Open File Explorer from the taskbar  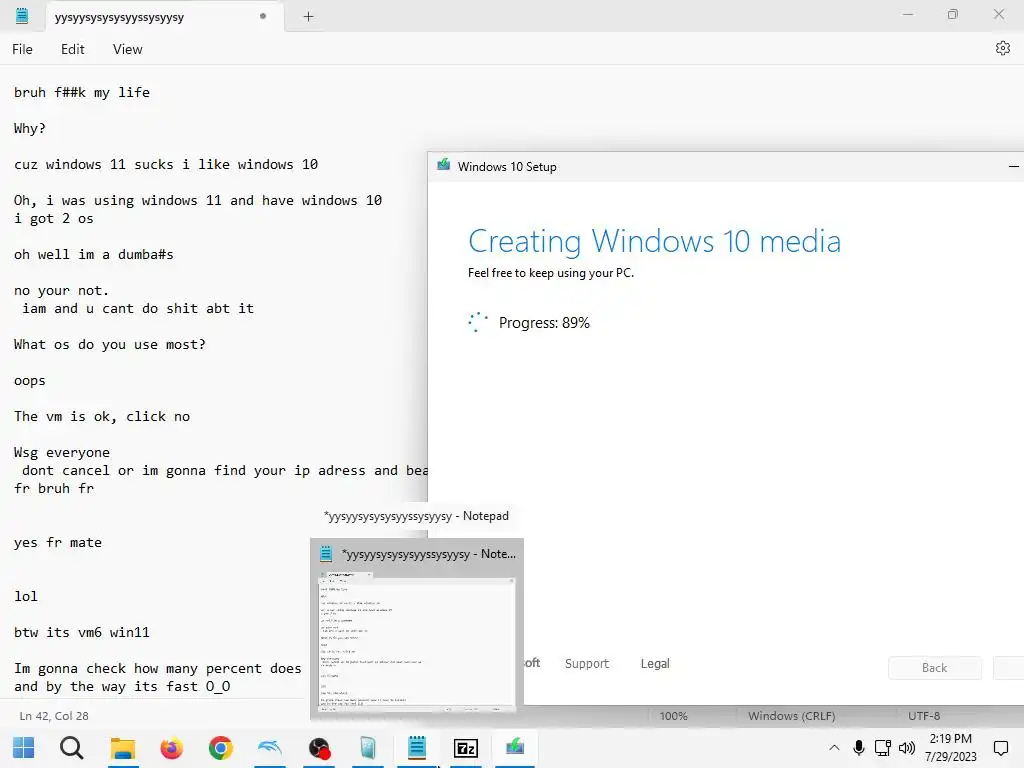122,748
